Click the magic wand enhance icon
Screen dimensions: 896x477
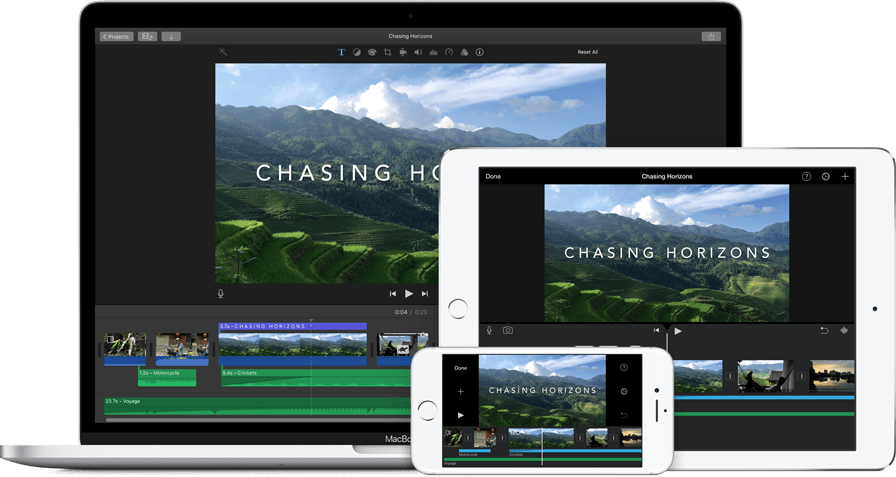(223, 52)
